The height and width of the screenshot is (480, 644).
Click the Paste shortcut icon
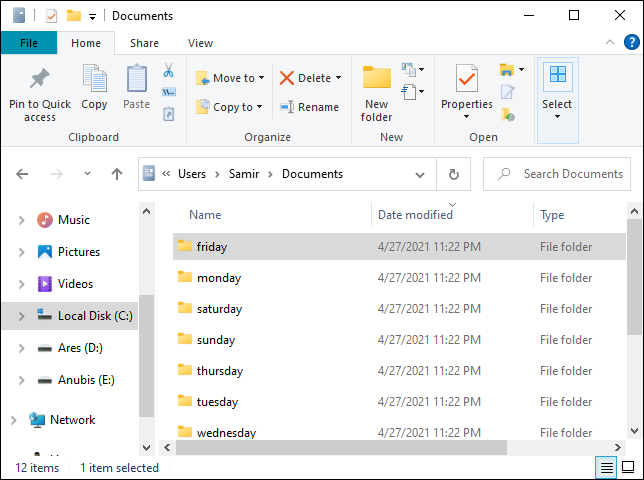[169, 114]
